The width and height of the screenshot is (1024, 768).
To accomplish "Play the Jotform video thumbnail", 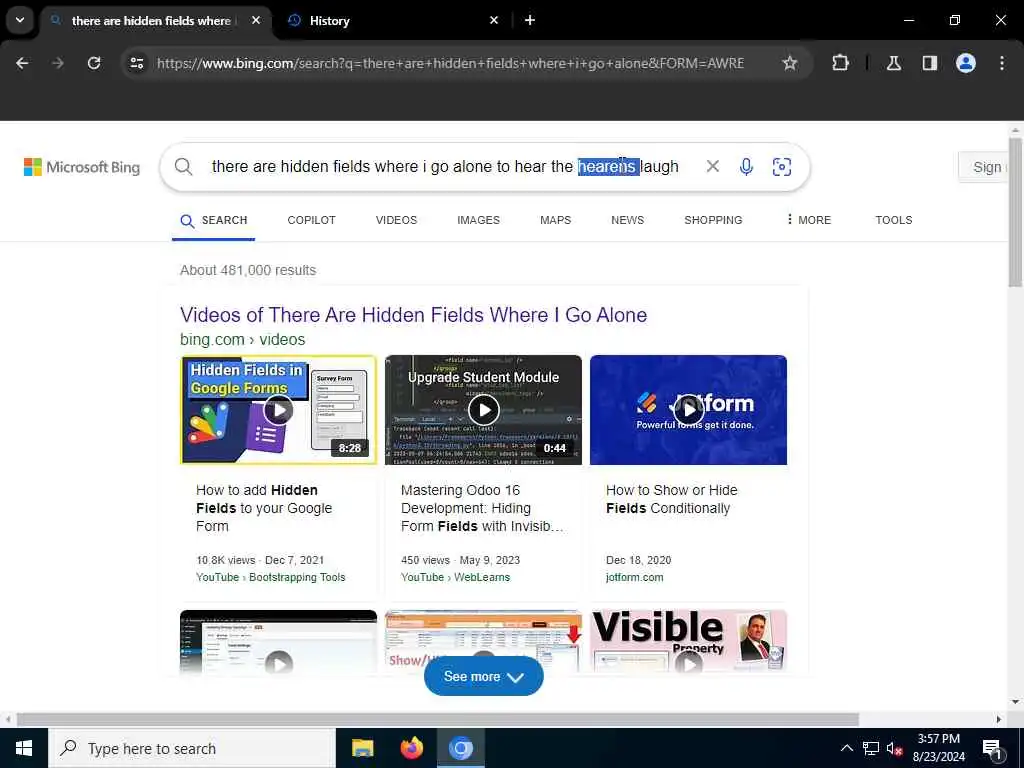I will 688,410.
